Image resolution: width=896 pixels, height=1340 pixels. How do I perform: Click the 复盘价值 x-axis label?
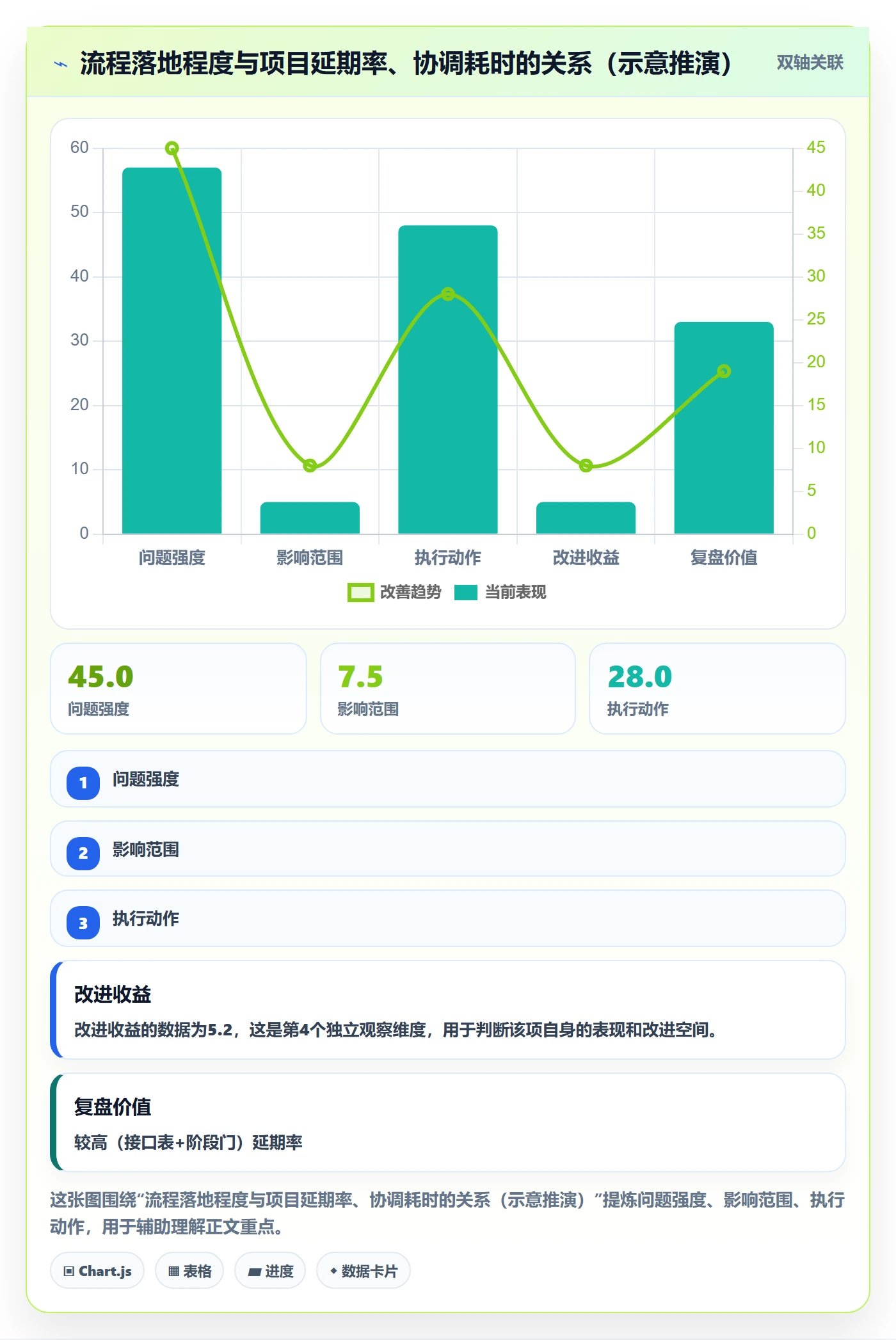click(724, 558)
